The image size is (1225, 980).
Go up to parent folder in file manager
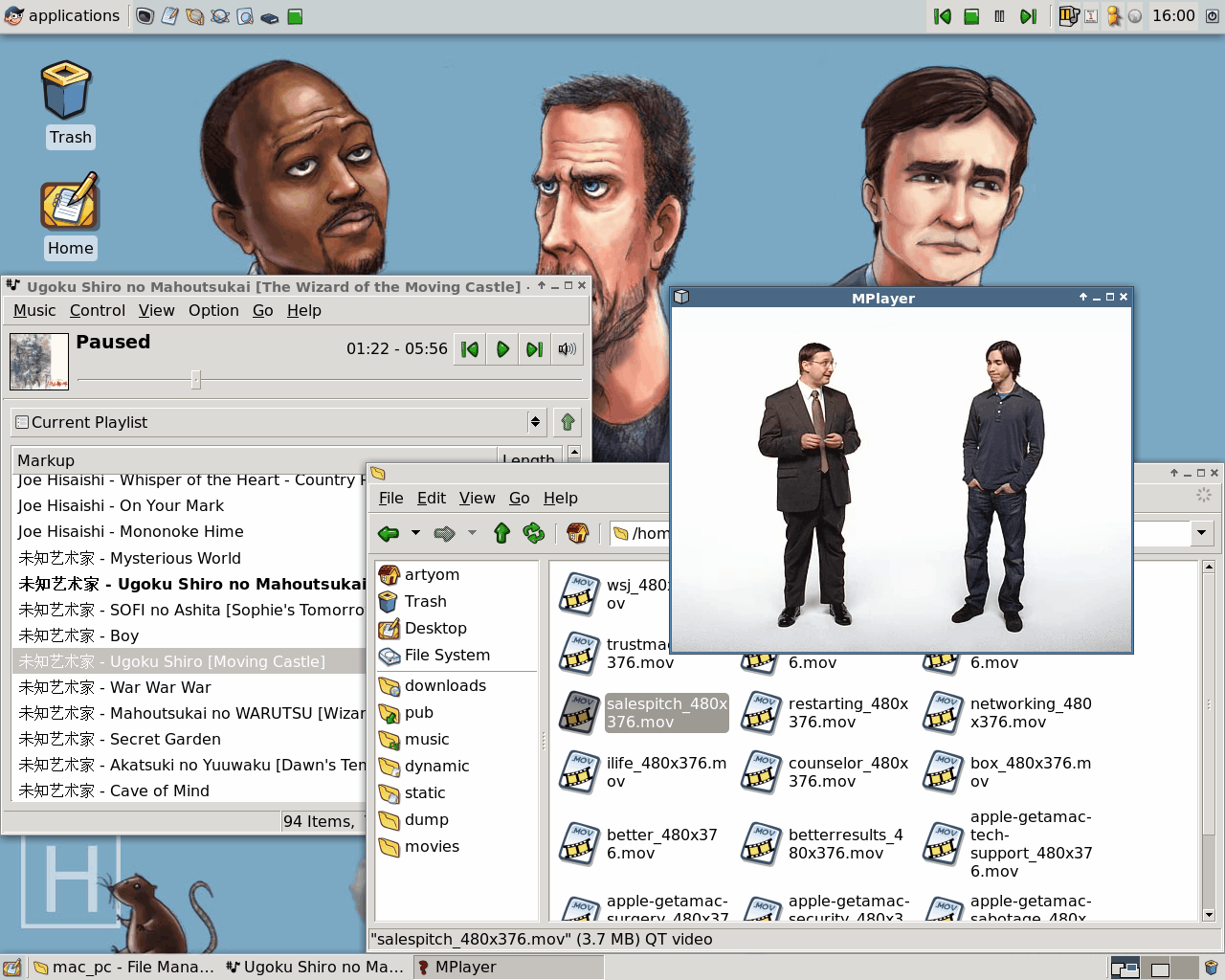[x=501, y=533]
